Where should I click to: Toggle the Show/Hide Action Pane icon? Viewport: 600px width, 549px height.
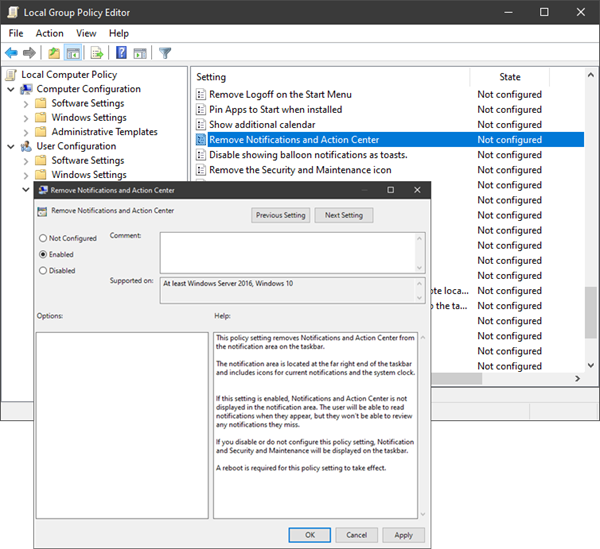140,53
